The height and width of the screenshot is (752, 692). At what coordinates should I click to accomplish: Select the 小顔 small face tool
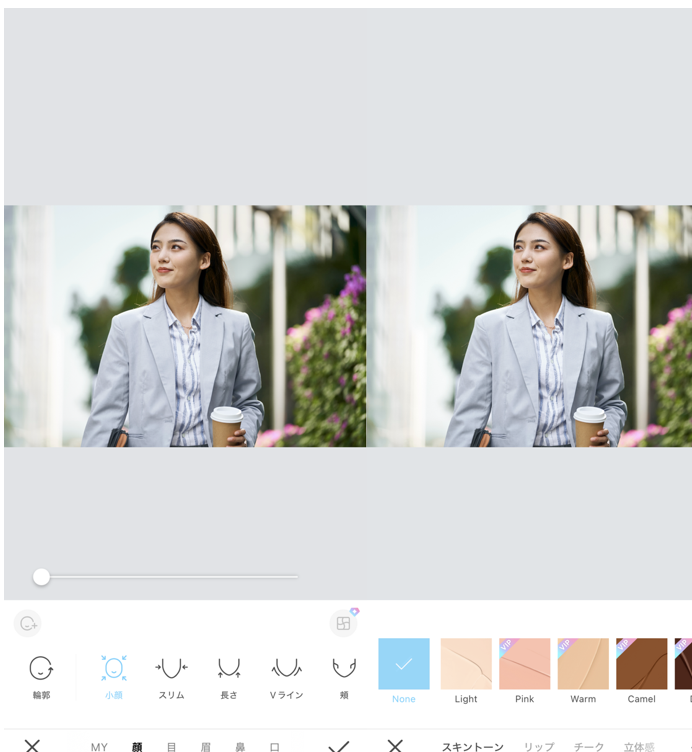pyautogui.click(x=113, y=675)
